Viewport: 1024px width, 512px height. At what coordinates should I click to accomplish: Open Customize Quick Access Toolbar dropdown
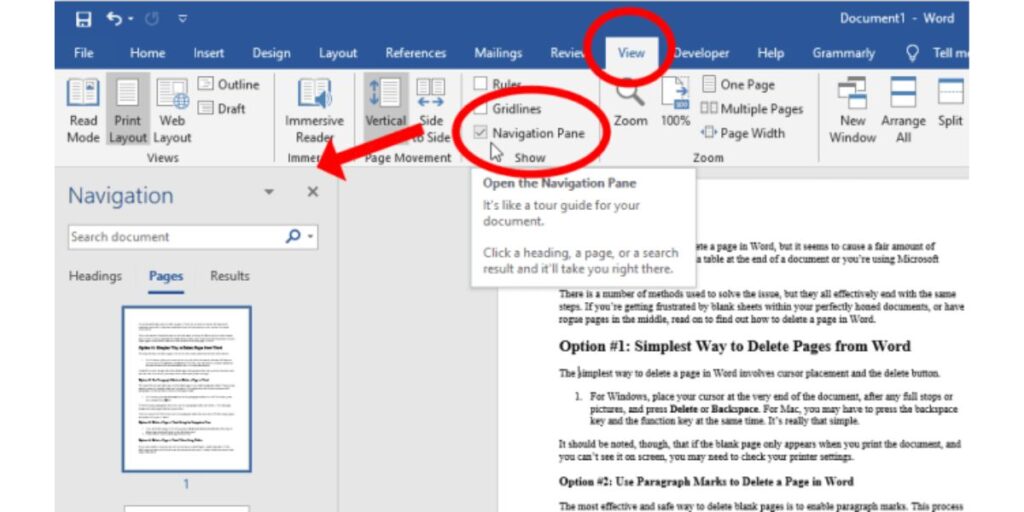[183, 20]
